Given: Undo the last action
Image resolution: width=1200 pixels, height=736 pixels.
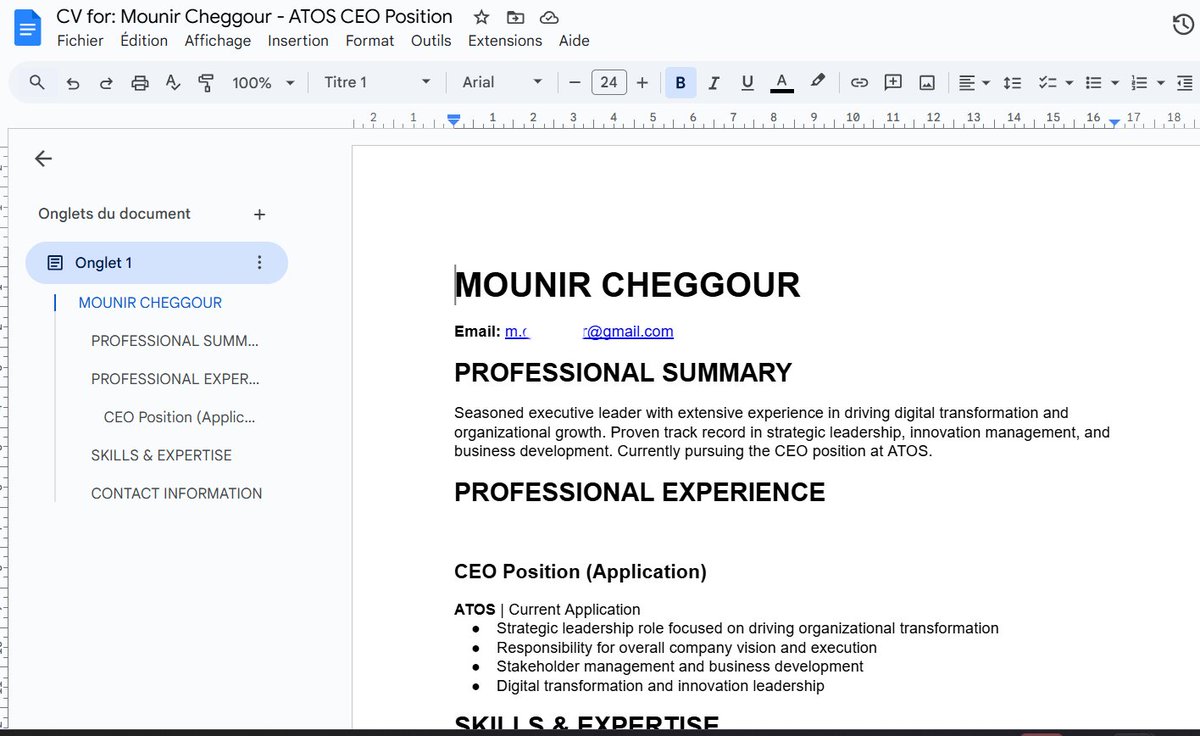Looking at the screenshot, I should pos(73,83).
